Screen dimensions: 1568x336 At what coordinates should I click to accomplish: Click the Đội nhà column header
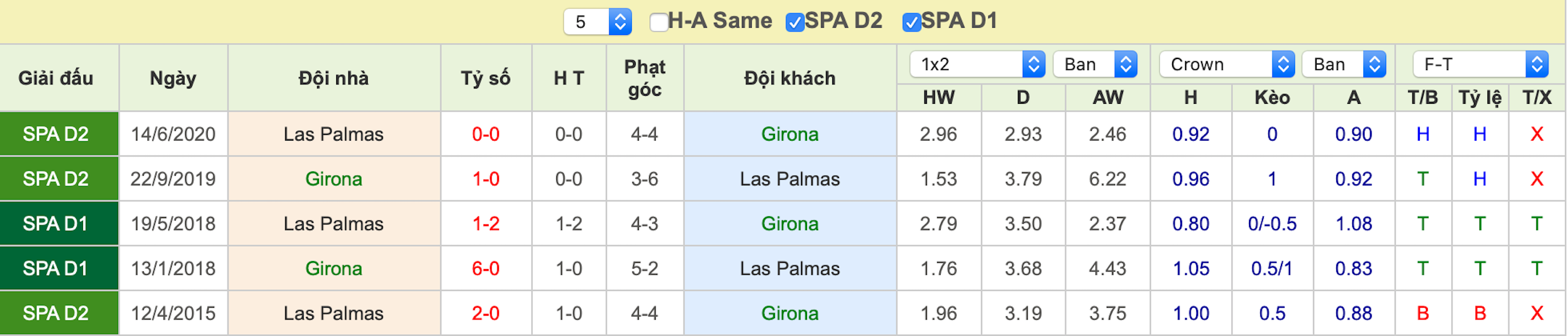(x=334, y=78)
